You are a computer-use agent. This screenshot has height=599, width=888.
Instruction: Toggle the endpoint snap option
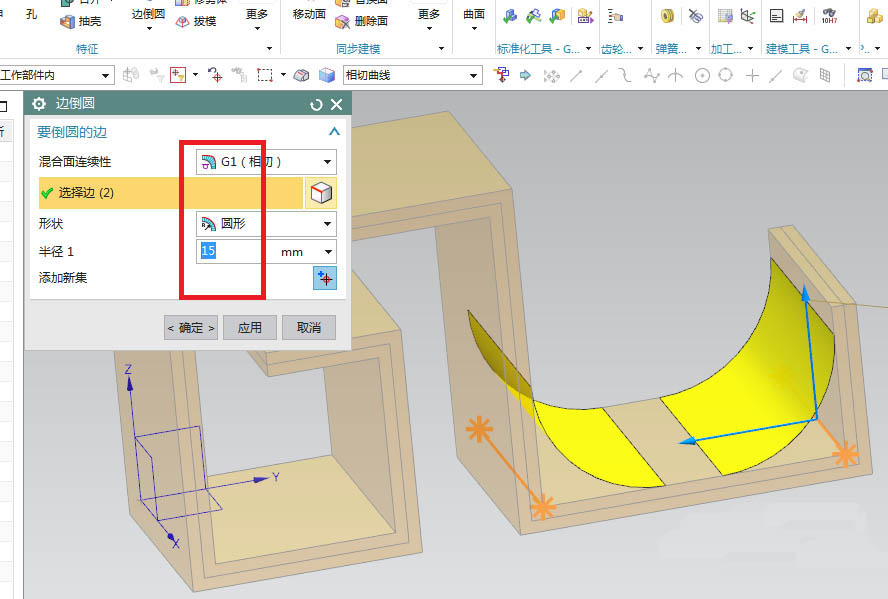[576, 75]
